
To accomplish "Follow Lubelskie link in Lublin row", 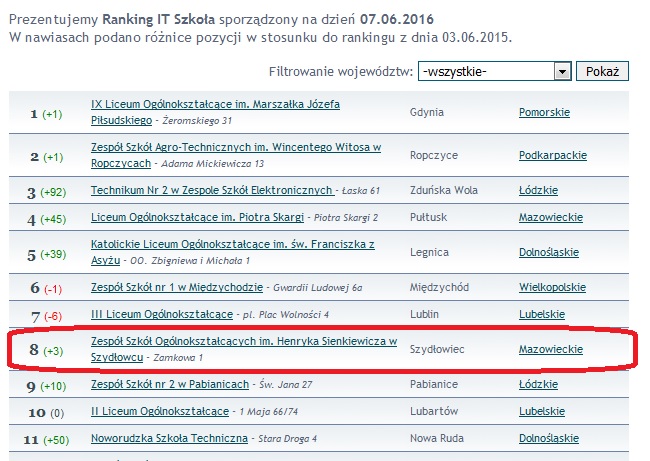I will (542, 314).
